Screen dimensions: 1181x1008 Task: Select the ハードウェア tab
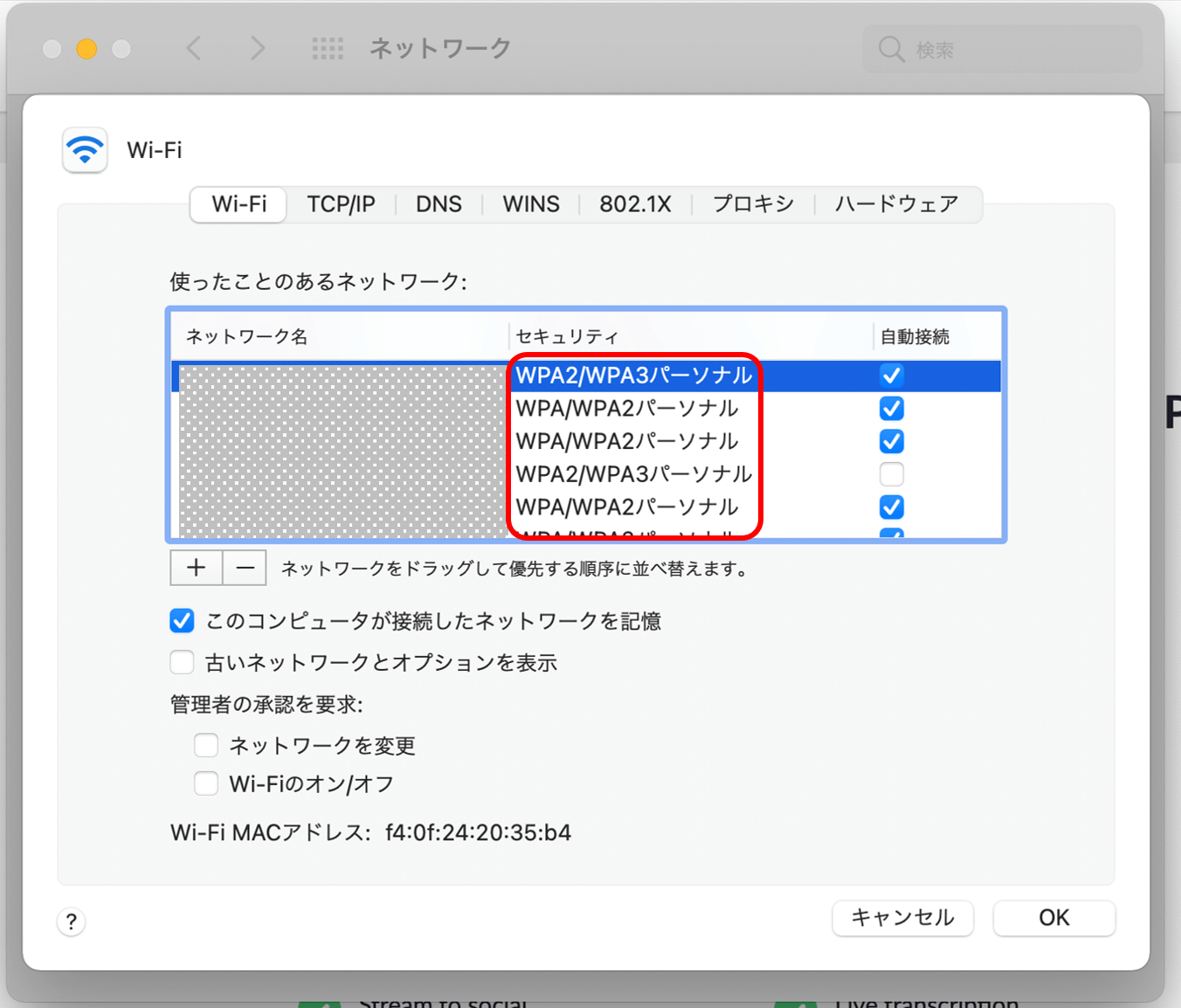896,204
